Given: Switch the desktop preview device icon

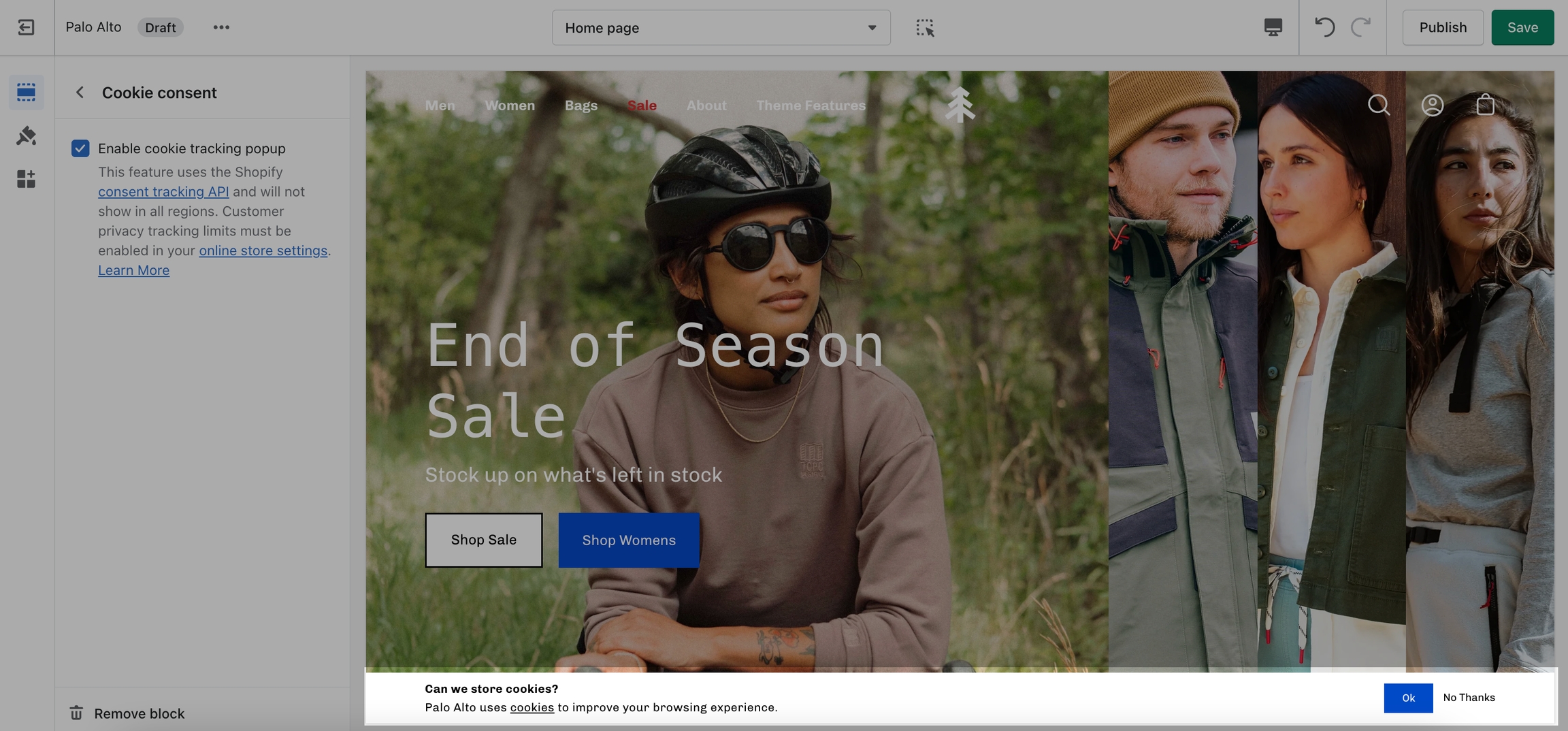Looking at the screenshot, I should 1273,27.
